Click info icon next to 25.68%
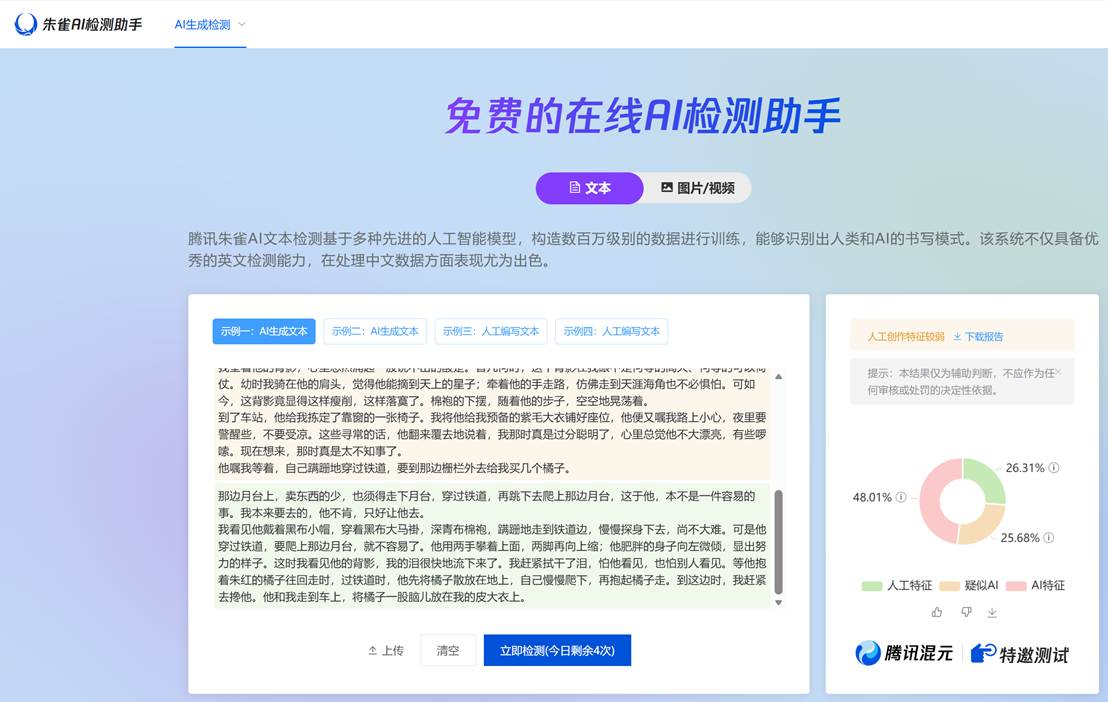The image size is (1108, 702). click(x=1049, y=537)
